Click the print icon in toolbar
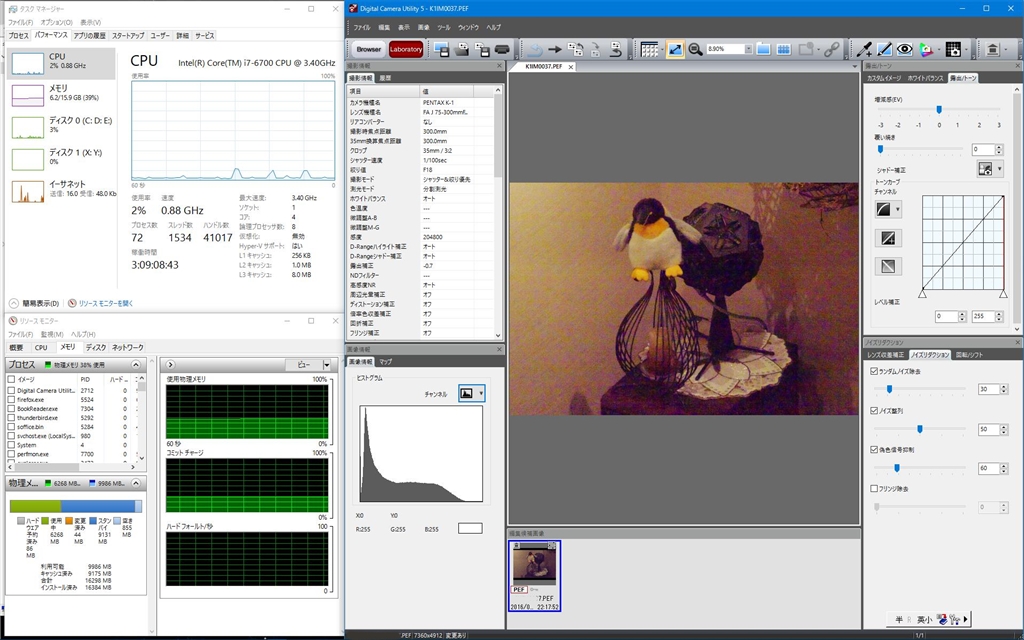The height and width of the screenshot is (640, 1024). pos(502,49)
